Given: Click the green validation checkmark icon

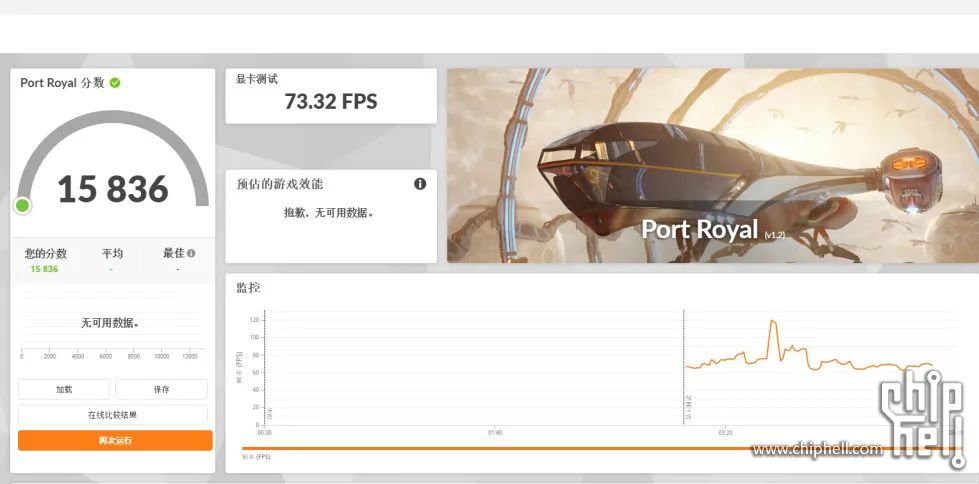Looking at the screenshot, I should tap(115, 82).
